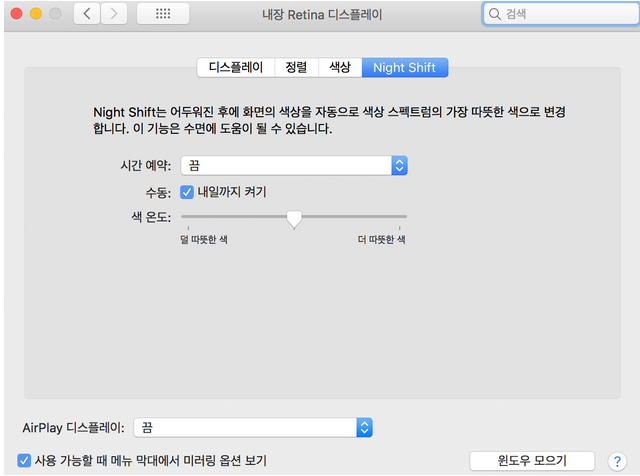
Task: Switch to the 색상 tab
Action: 340,67
